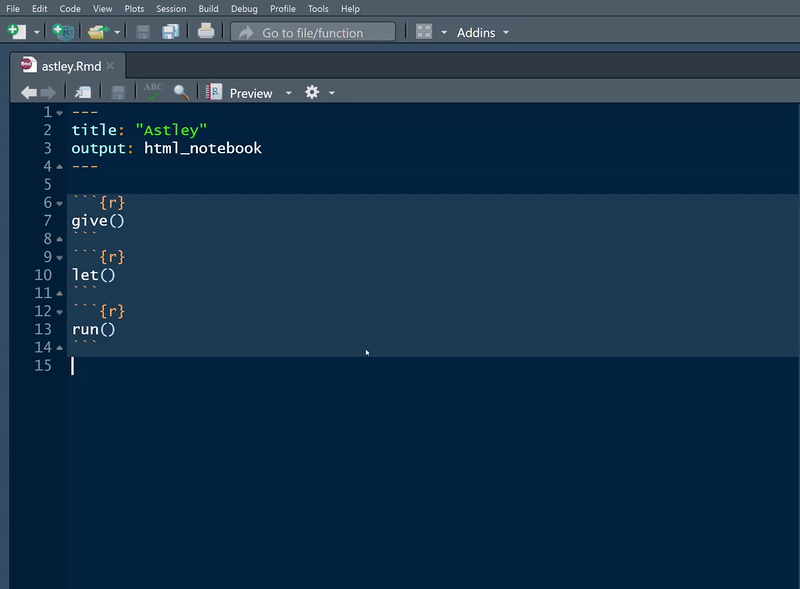The width and height of the screenshot is (800, 589).
Task: Click the fold marker at line 14
Action: pyautogui.click(x=60, y=348)
